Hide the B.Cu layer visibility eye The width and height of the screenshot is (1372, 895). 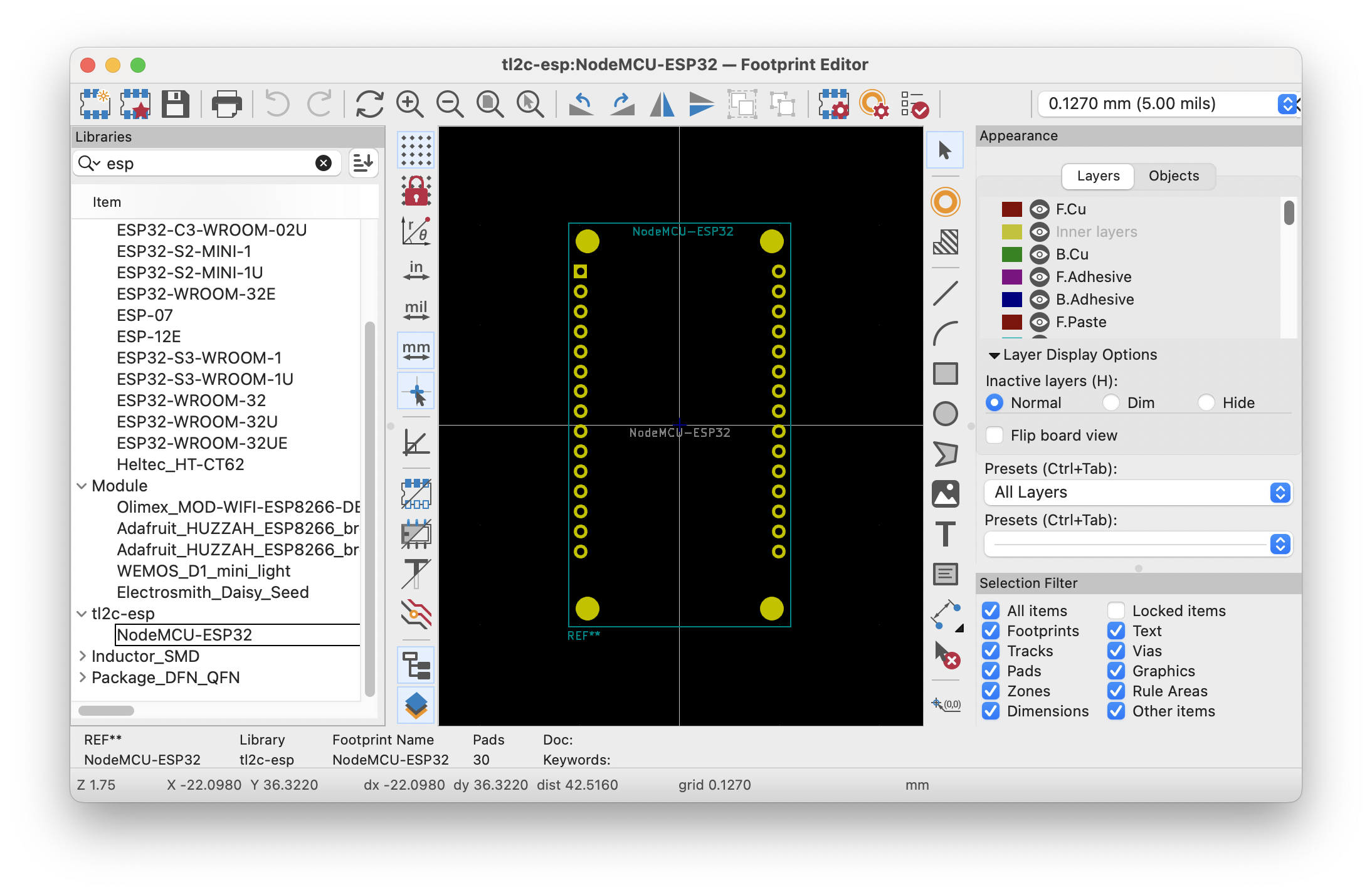click(1040, 254)
